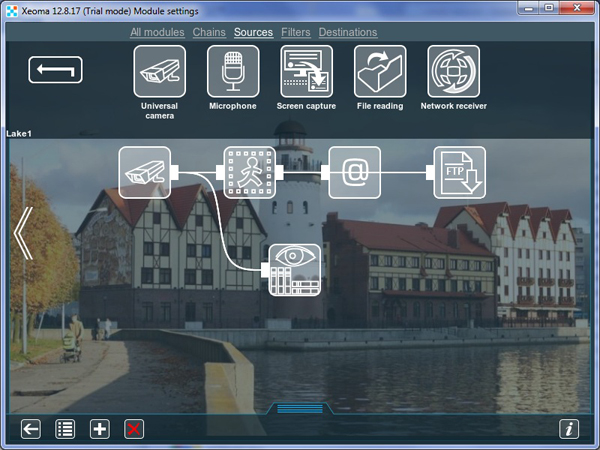Click the plus icon to add a camera
This screenshot has height=450, width=600.
point(99,429)
